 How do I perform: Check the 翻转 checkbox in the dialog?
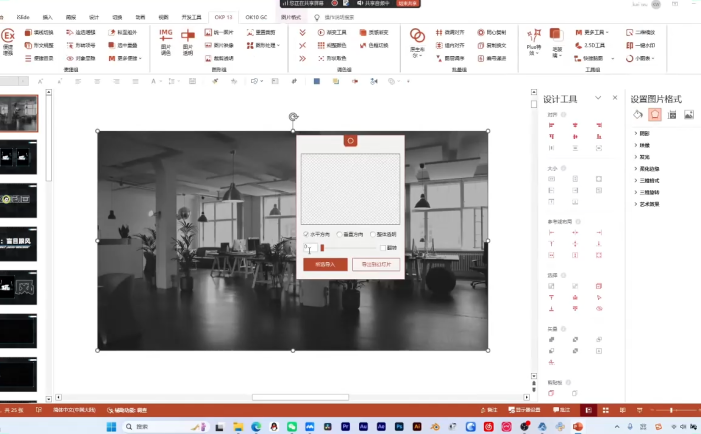pyautogui.click(x=383, y=247)
